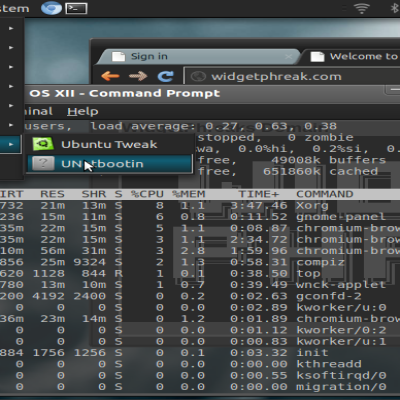Click the init process name
The width and height of the screenshot is (400, 400).
click(312, 353)
